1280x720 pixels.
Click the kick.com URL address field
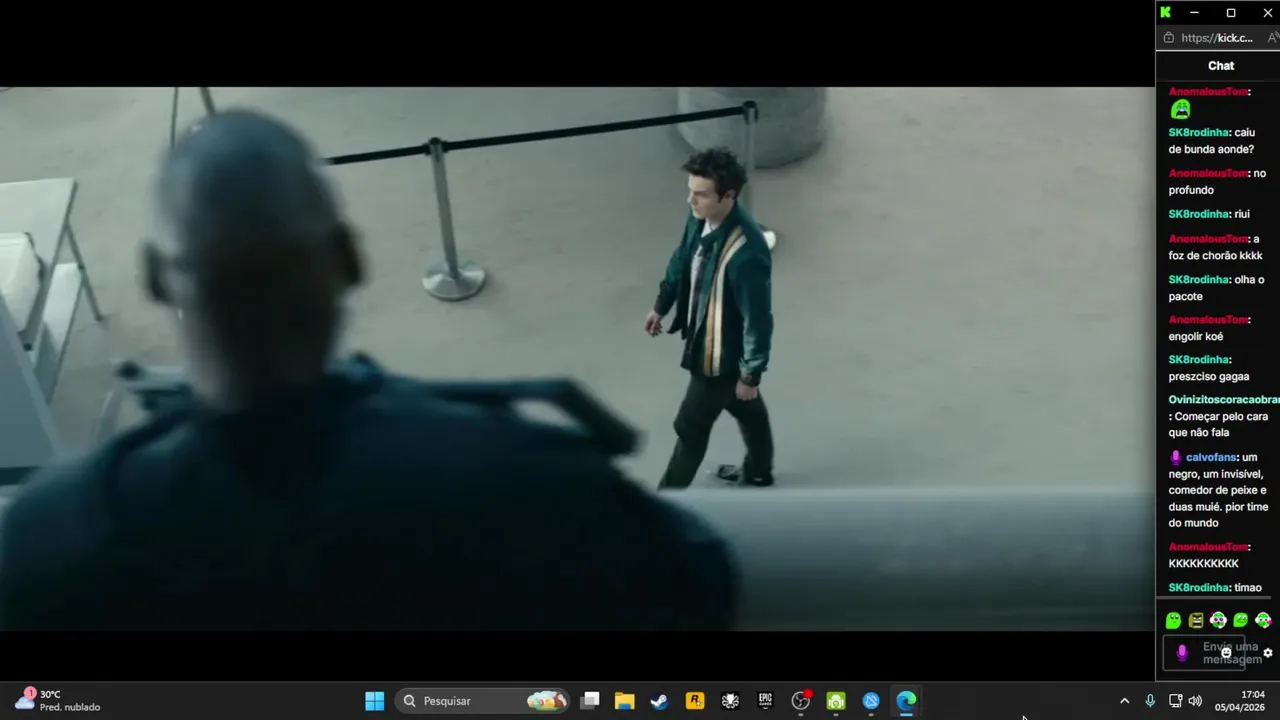click(x=1216, y=38)
